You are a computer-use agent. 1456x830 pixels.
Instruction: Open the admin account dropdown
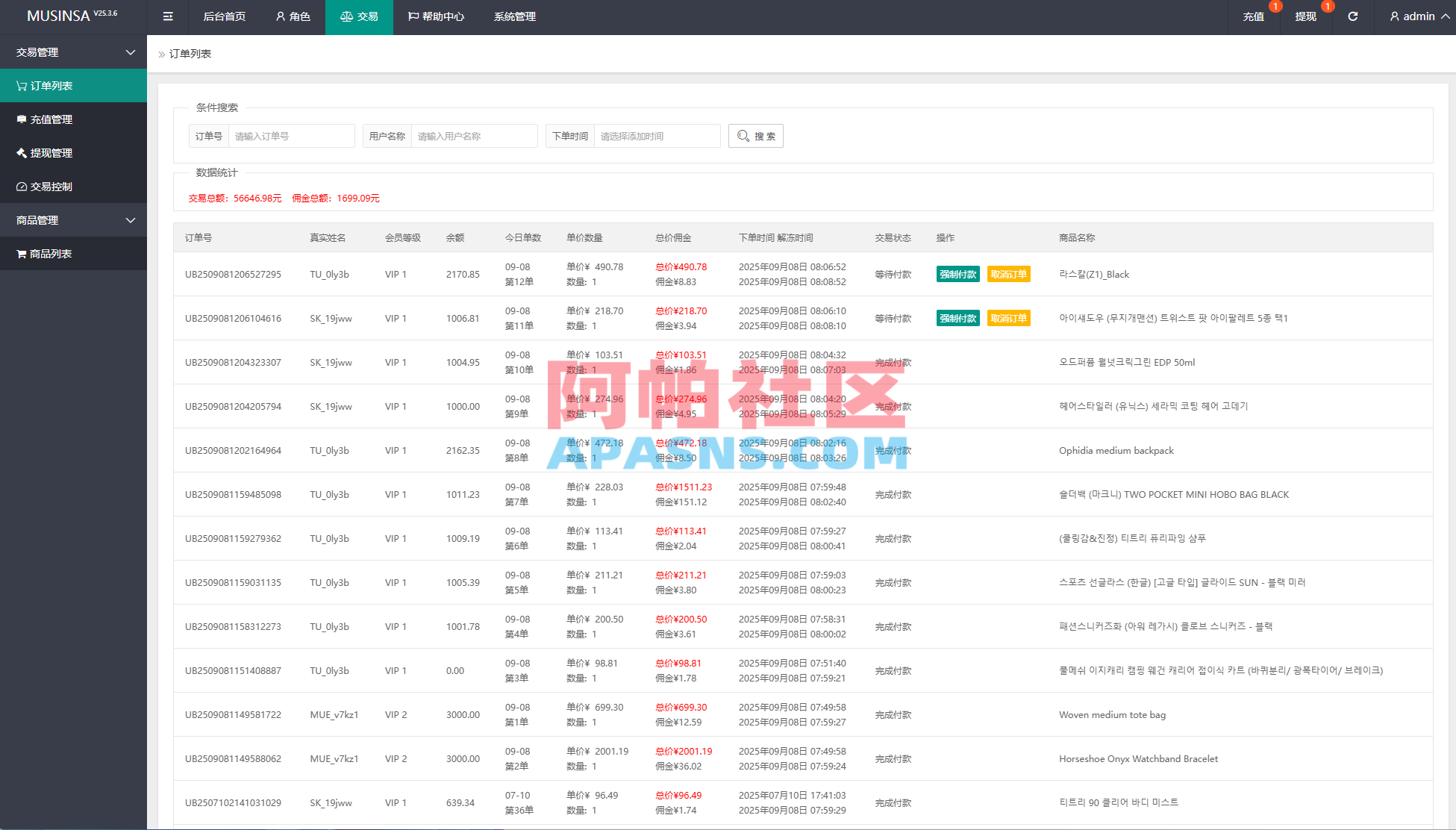1417,16
